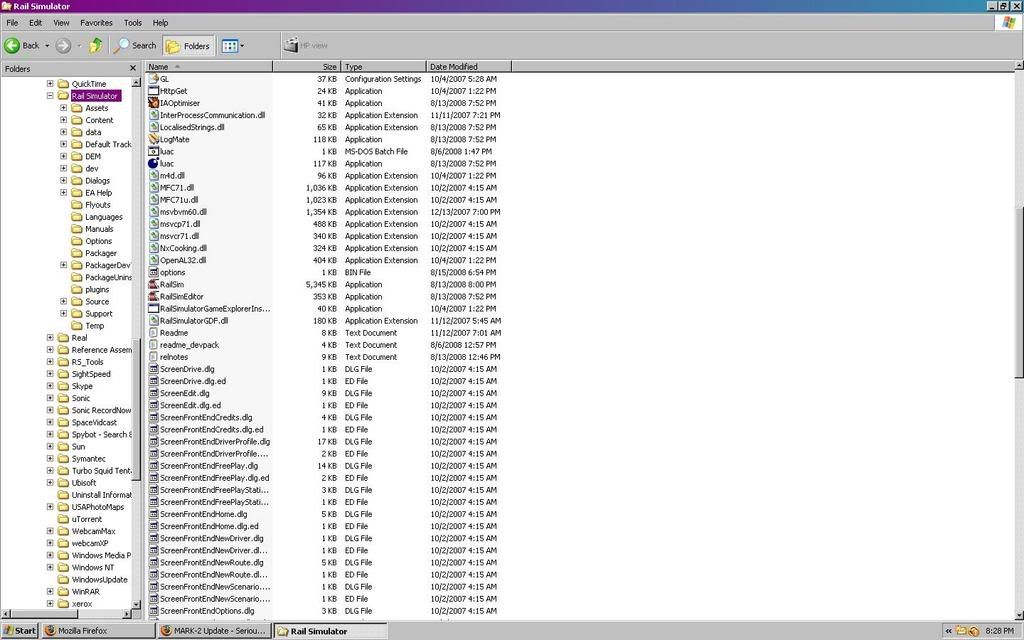
Task: Collapse the Rail Simulator tree folder
Action: pos(51,96)
